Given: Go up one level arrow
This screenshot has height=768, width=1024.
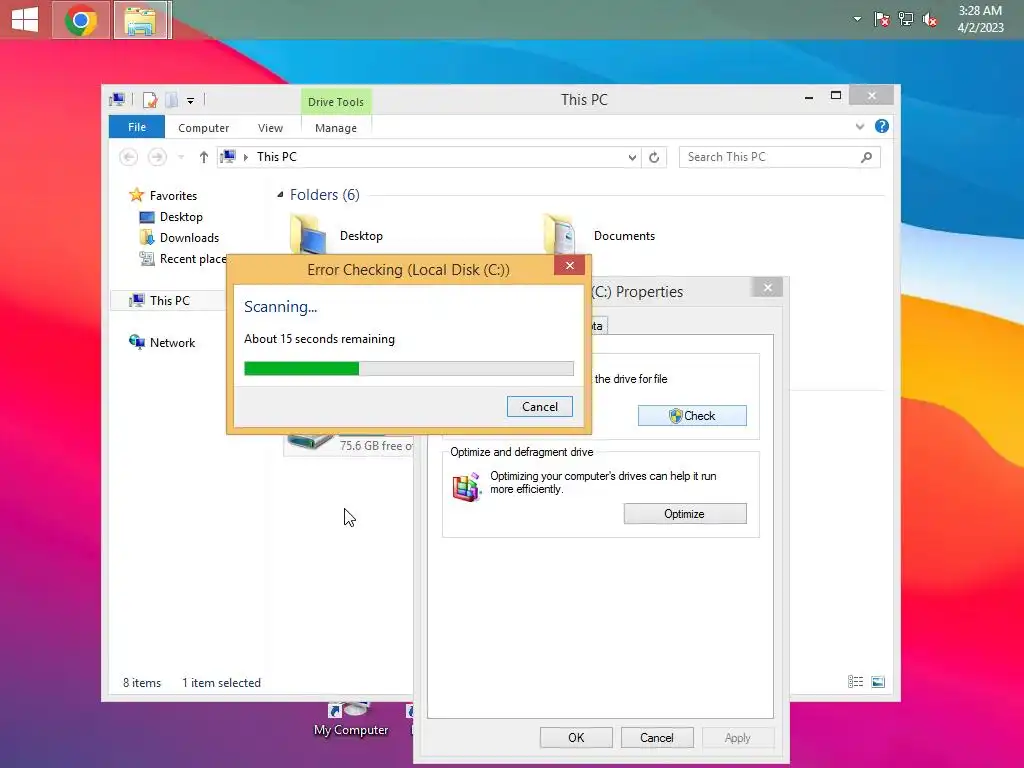Looking at the screenshot, I should (x=204, y=157).
